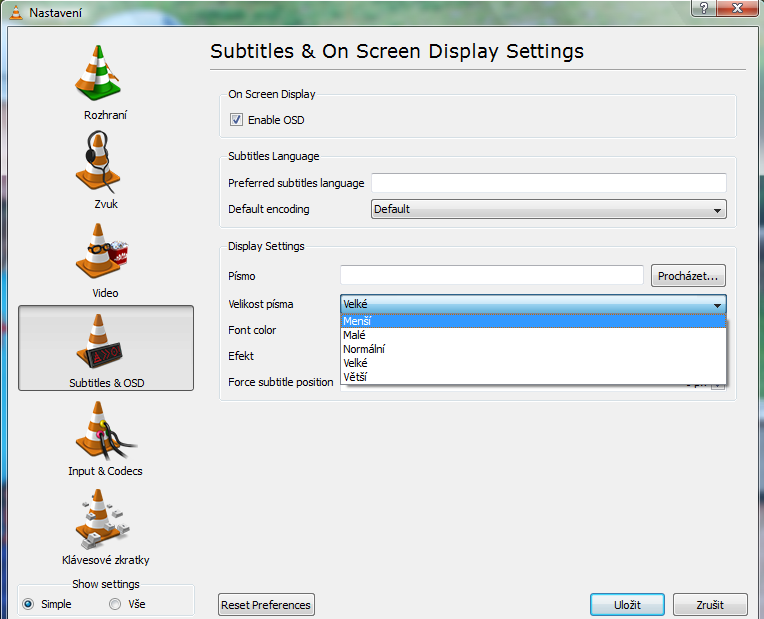Viewport: 764px width, 619px height.
Task: Select the Simple show settings radio button
Action: tap(28, 604)
